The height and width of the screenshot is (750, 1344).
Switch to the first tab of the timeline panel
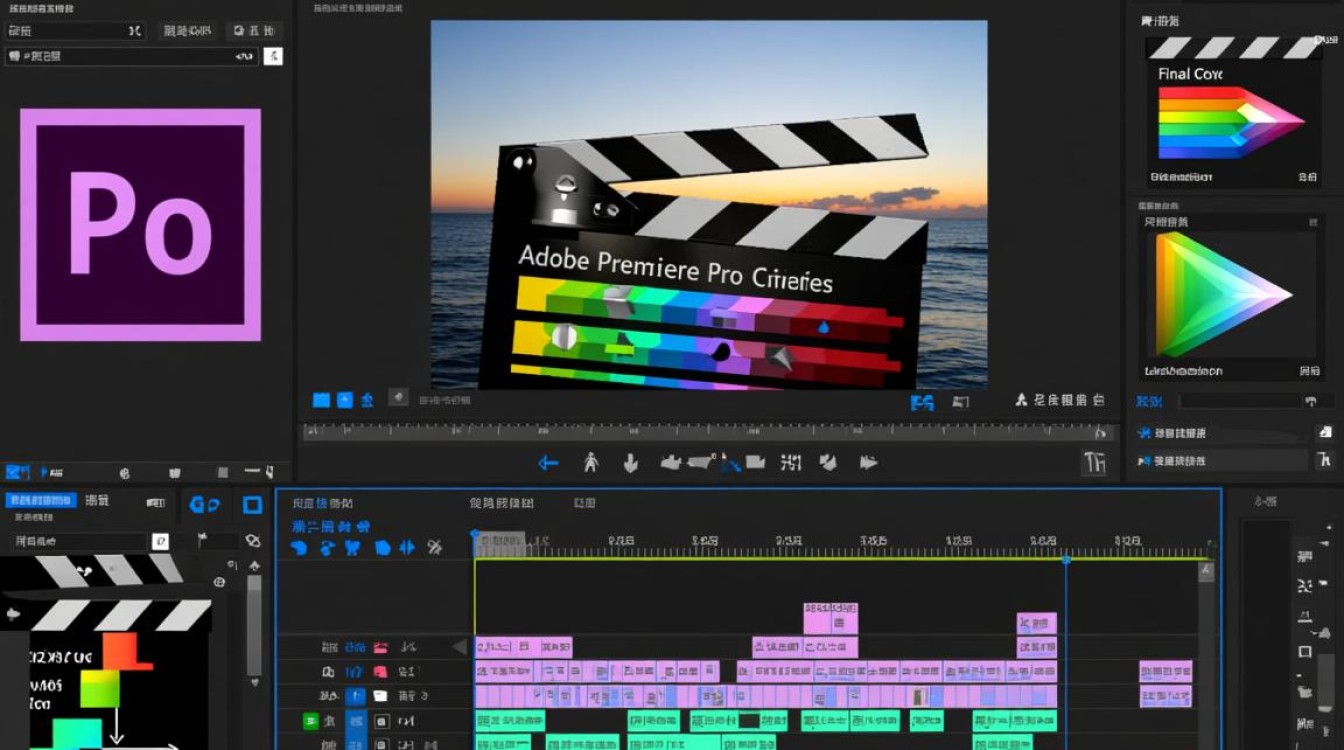[321, 503]
